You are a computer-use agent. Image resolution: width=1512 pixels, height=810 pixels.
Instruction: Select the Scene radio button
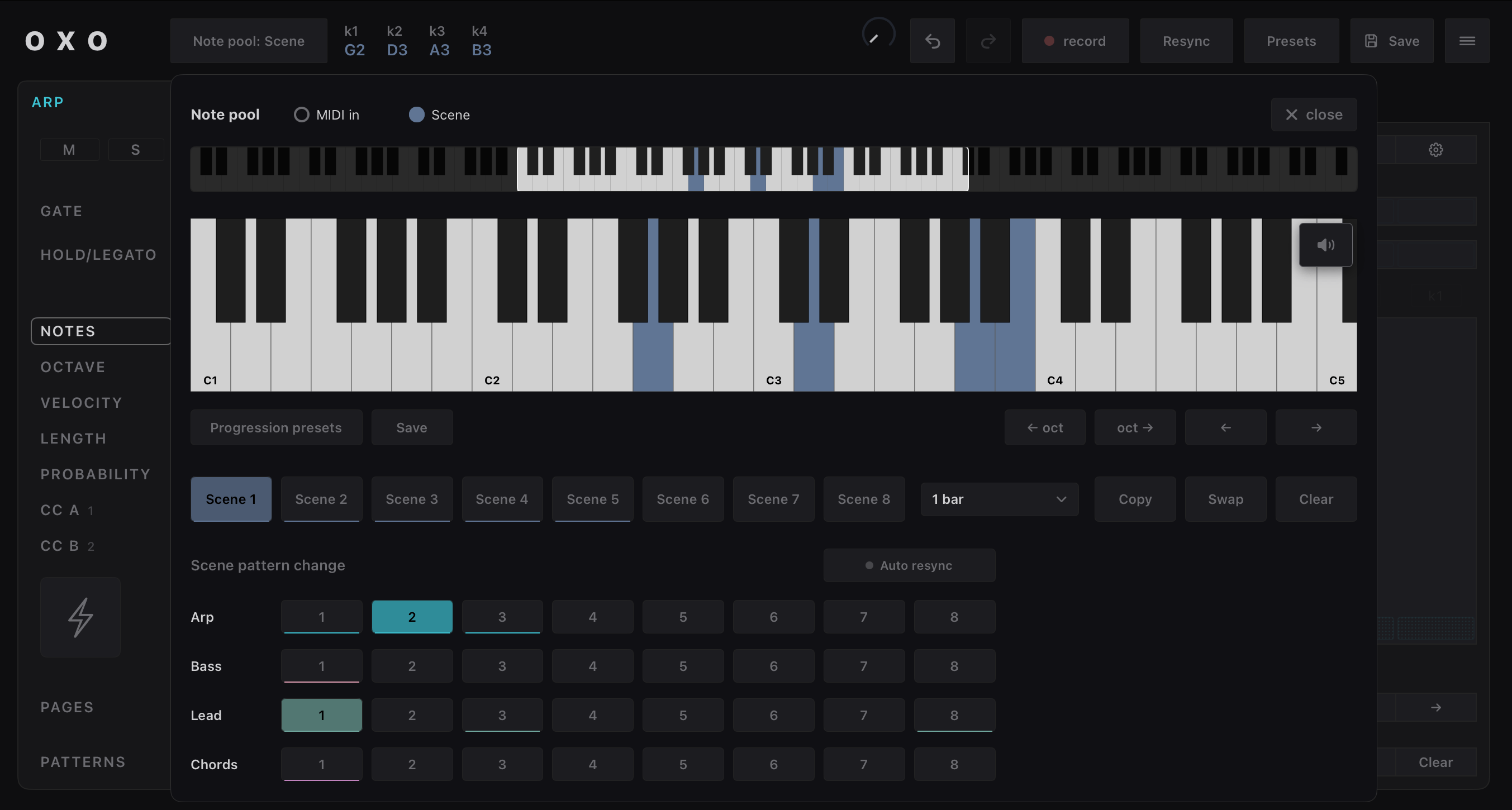pyautogui.click(x=417, y=115)
